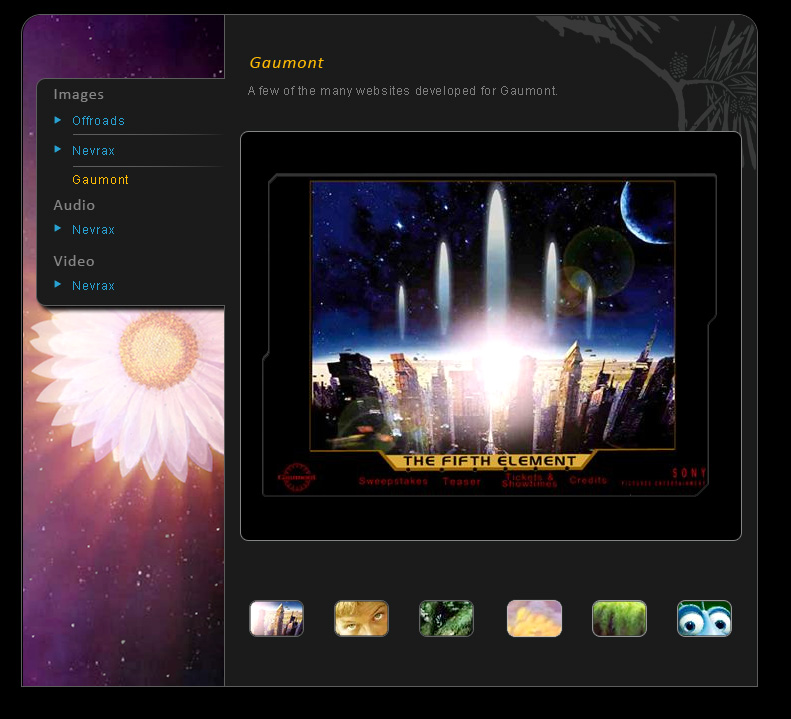Click the Gaumont page heading
This screenshot has width=791, height=719.
pyautogui.click(x=287, y=63)
